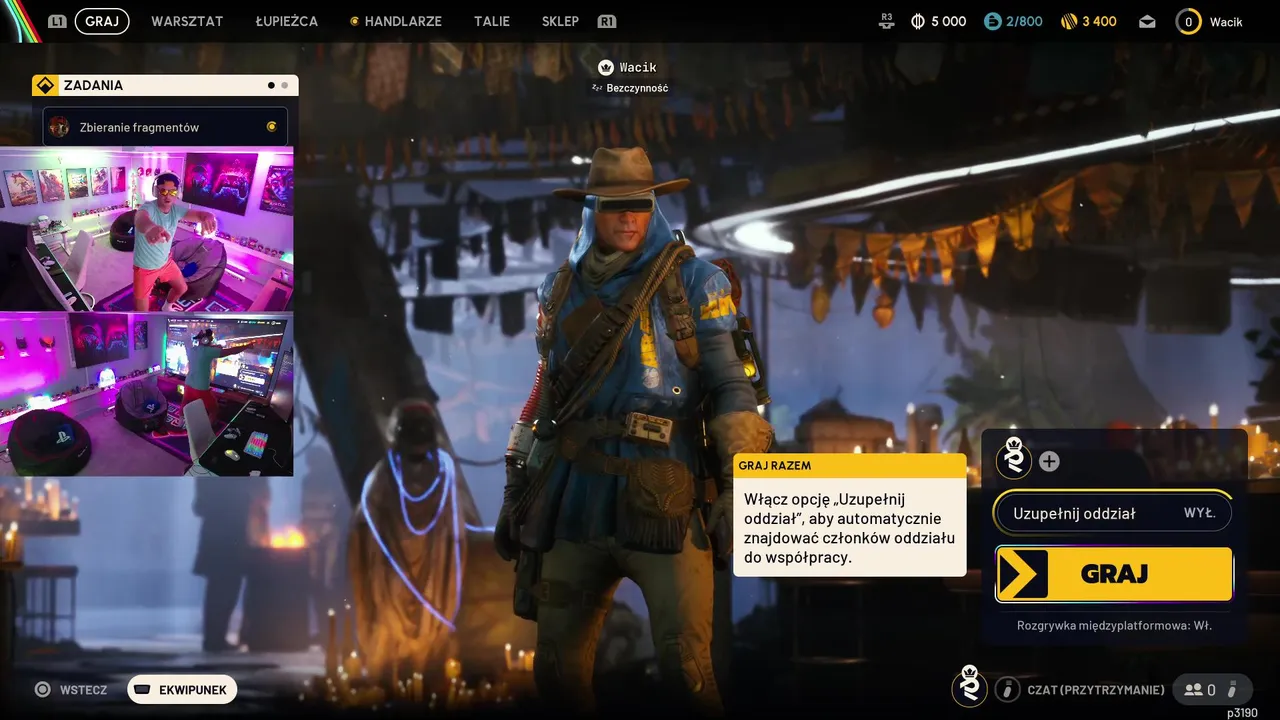The image size is (1280, 720).
Task: Click the WSTECZ circle button icon
Action: (42, 689)
